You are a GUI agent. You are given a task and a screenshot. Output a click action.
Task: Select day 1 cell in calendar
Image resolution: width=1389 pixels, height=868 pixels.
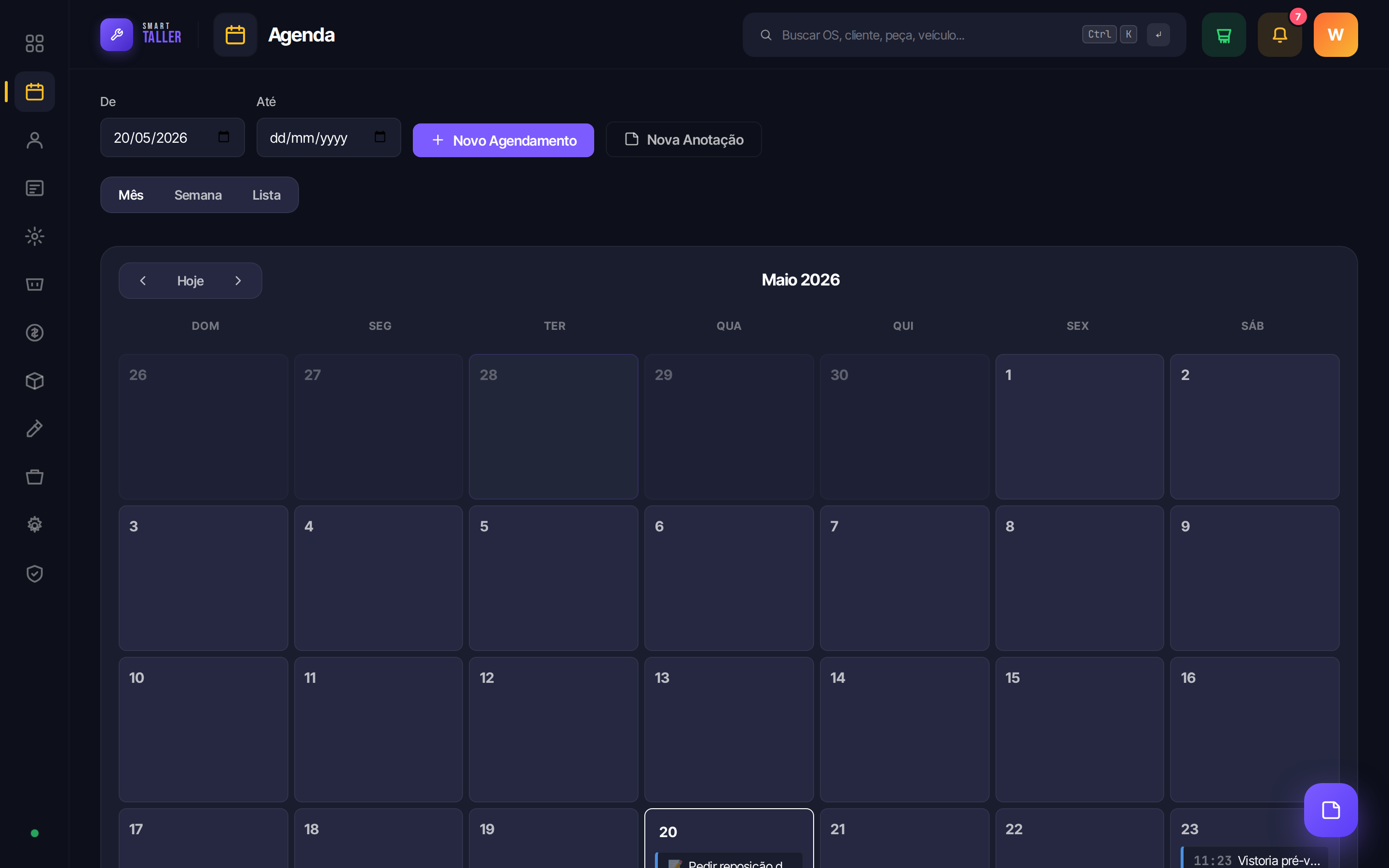[x=1079, y=427]
